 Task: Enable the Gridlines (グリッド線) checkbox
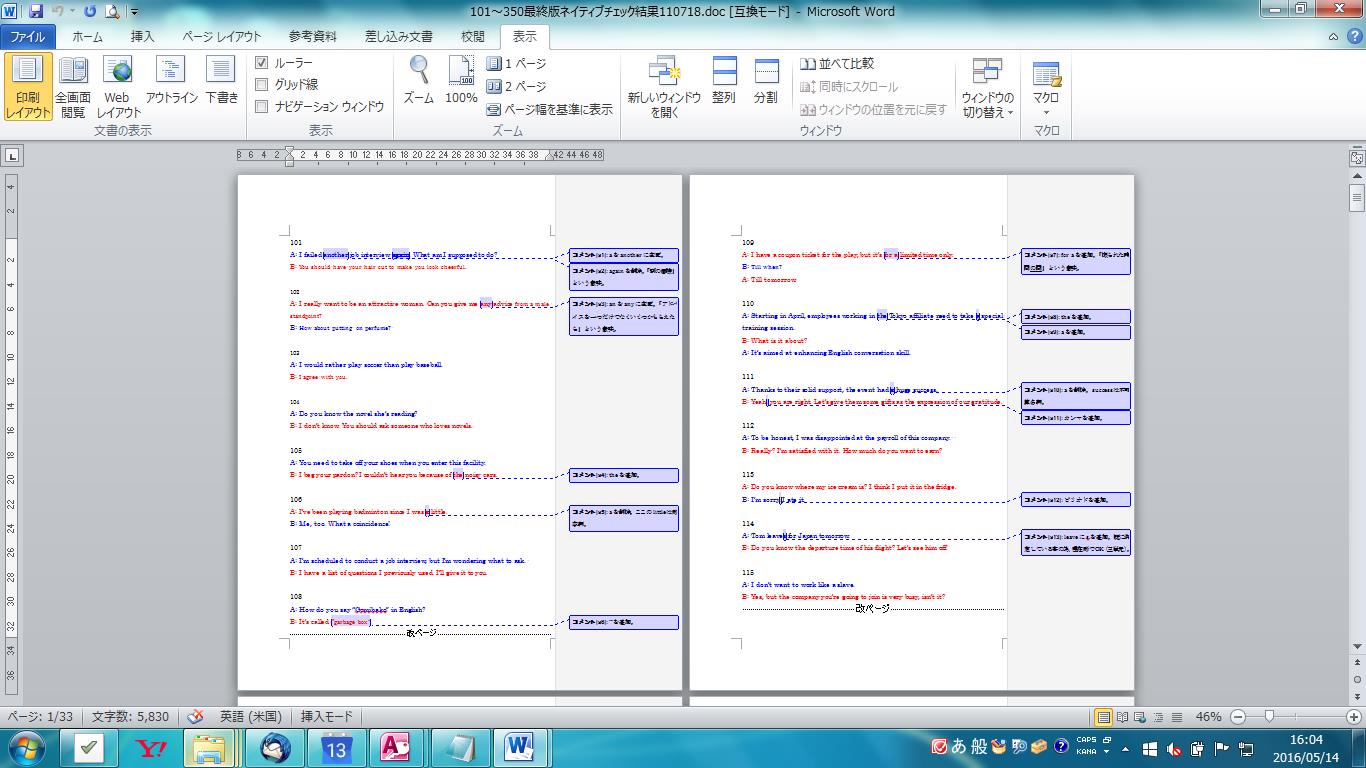pyautogui.click(x=262, y=85)
